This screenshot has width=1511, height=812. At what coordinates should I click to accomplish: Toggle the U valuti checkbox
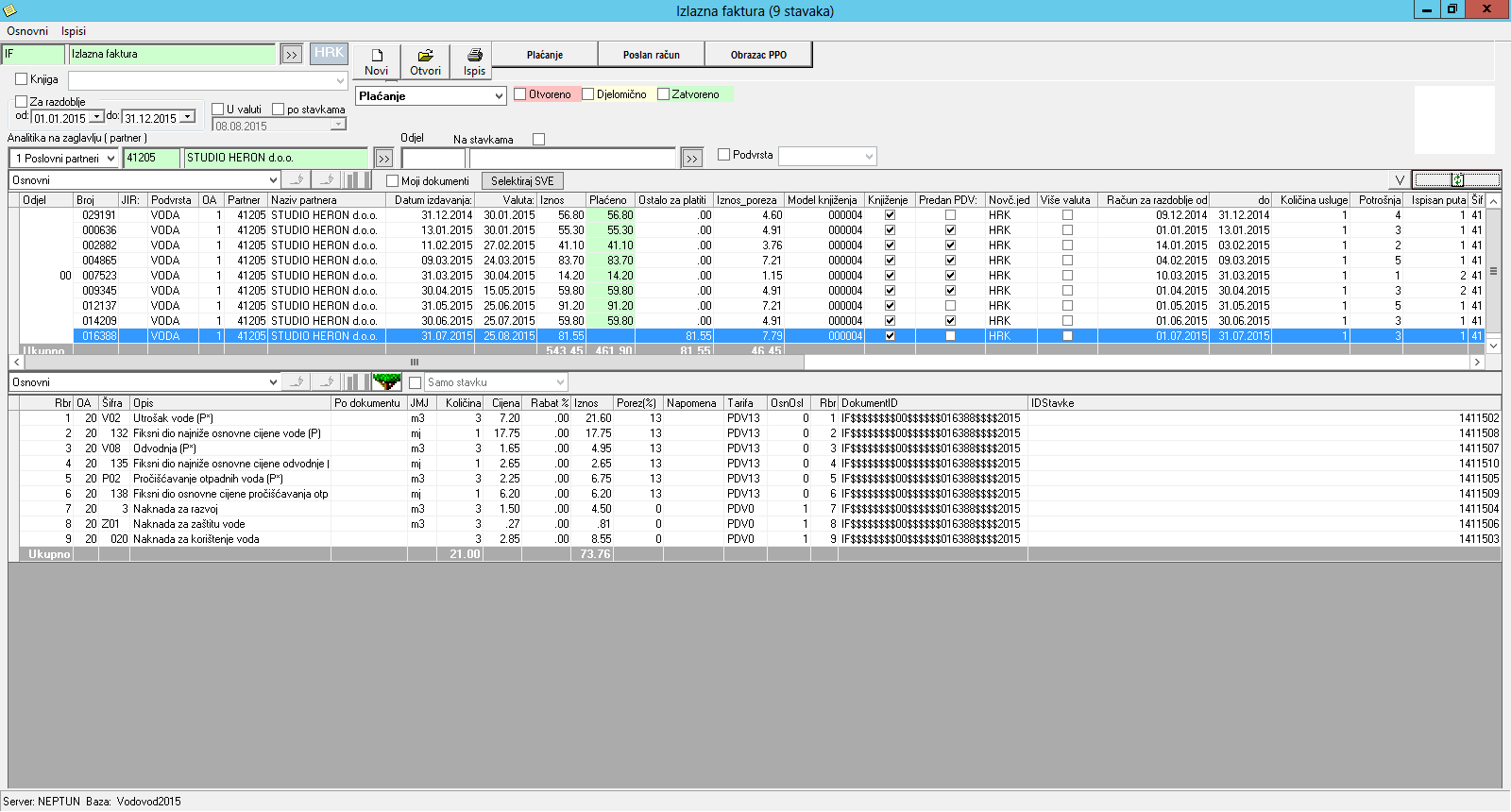point(217,110)
